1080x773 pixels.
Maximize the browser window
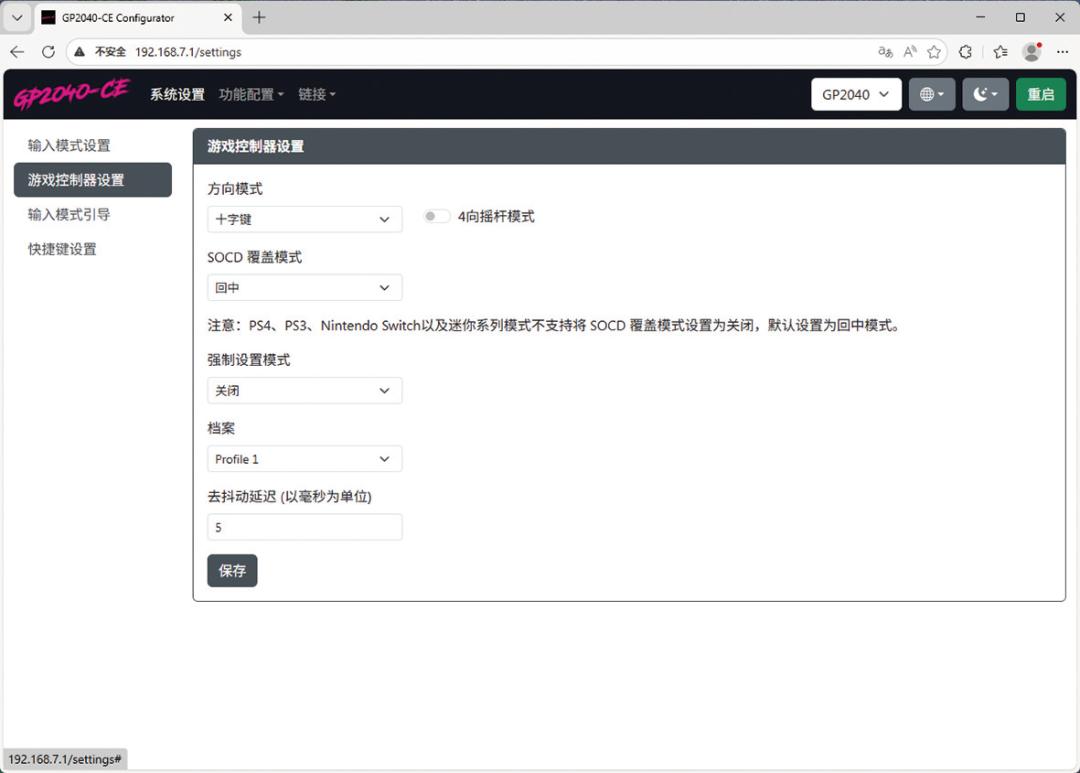(1020, 18)
